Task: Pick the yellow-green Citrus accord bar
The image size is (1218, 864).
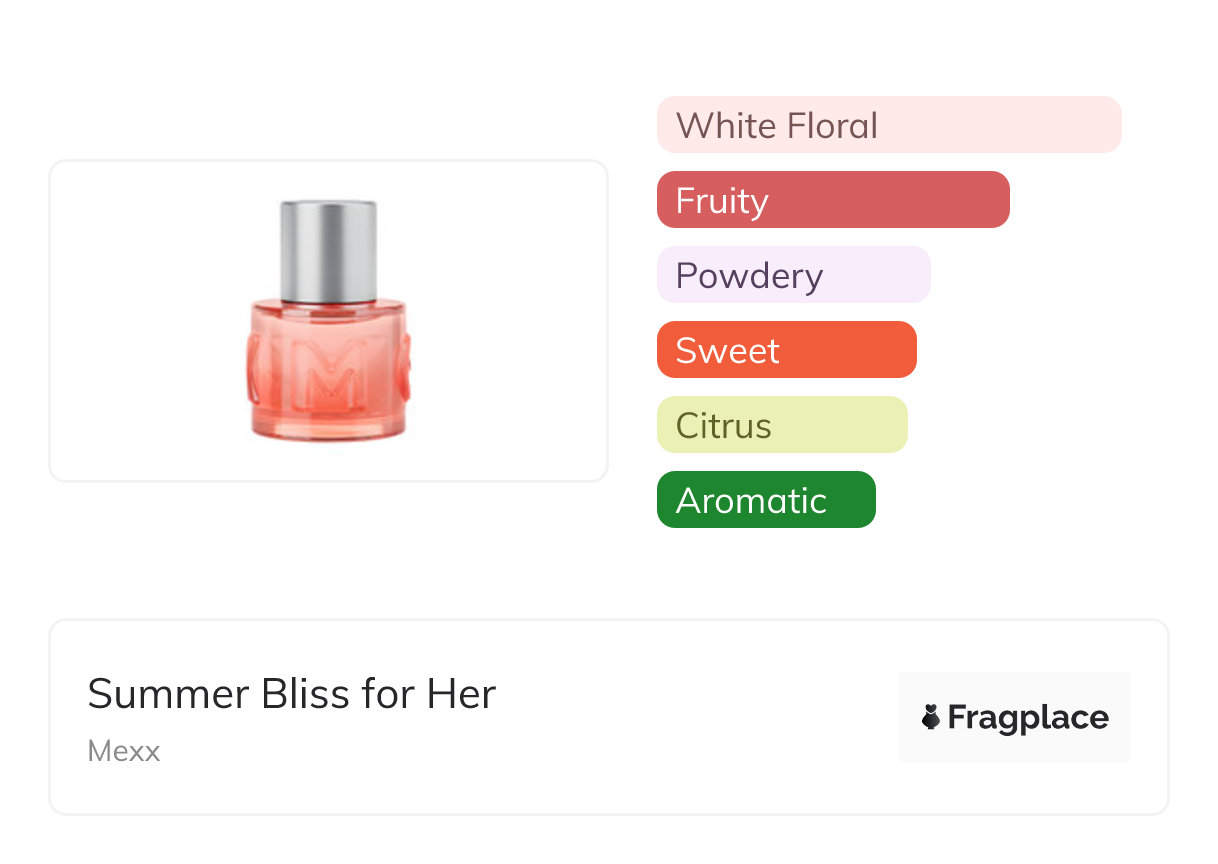Action: 782,425
